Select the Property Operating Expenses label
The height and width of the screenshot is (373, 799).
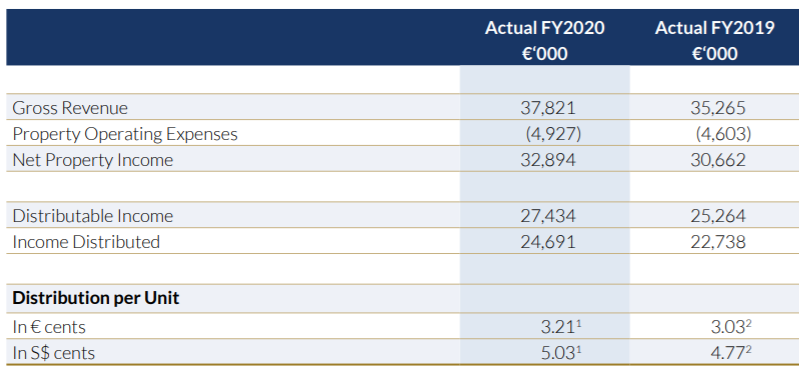coord(125,134)
